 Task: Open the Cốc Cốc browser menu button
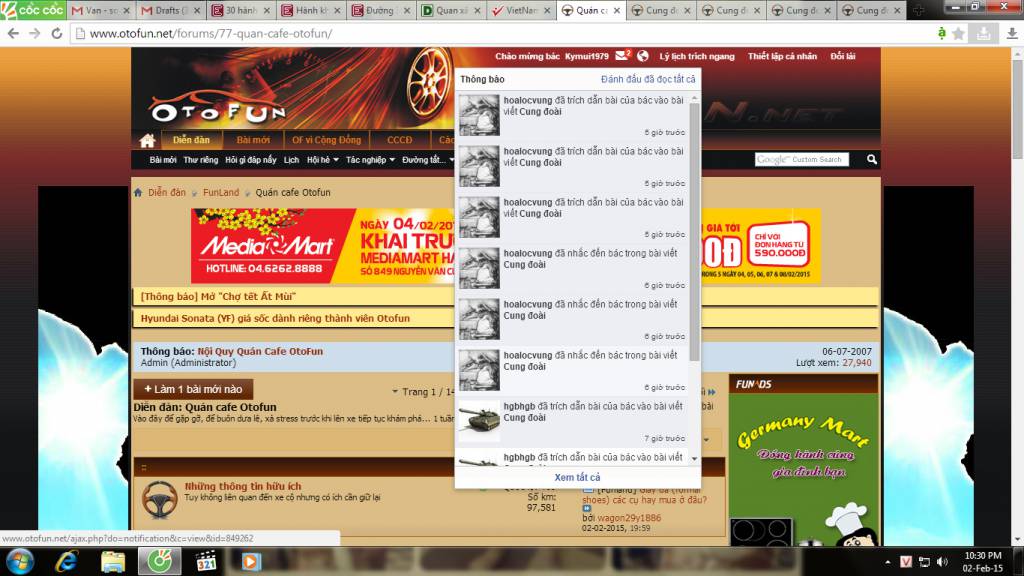33,10
